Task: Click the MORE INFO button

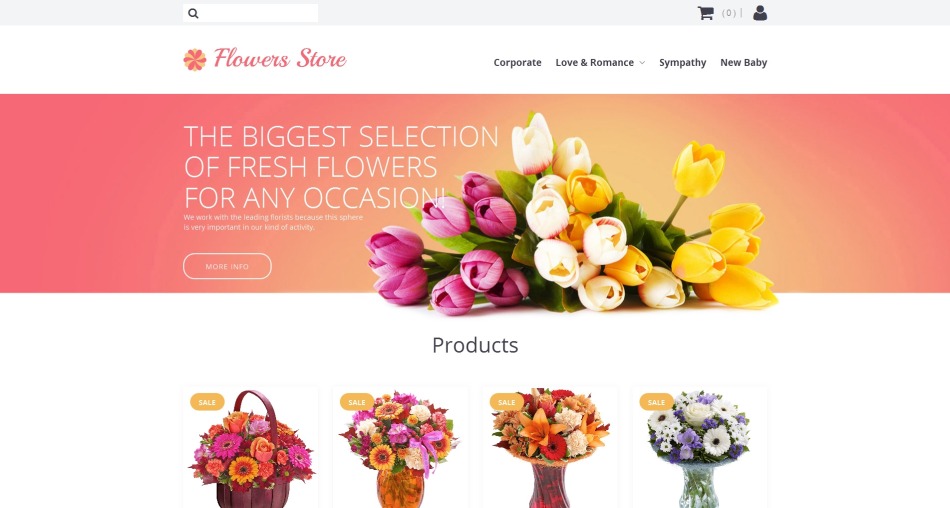Action: (x=227, y=266)
